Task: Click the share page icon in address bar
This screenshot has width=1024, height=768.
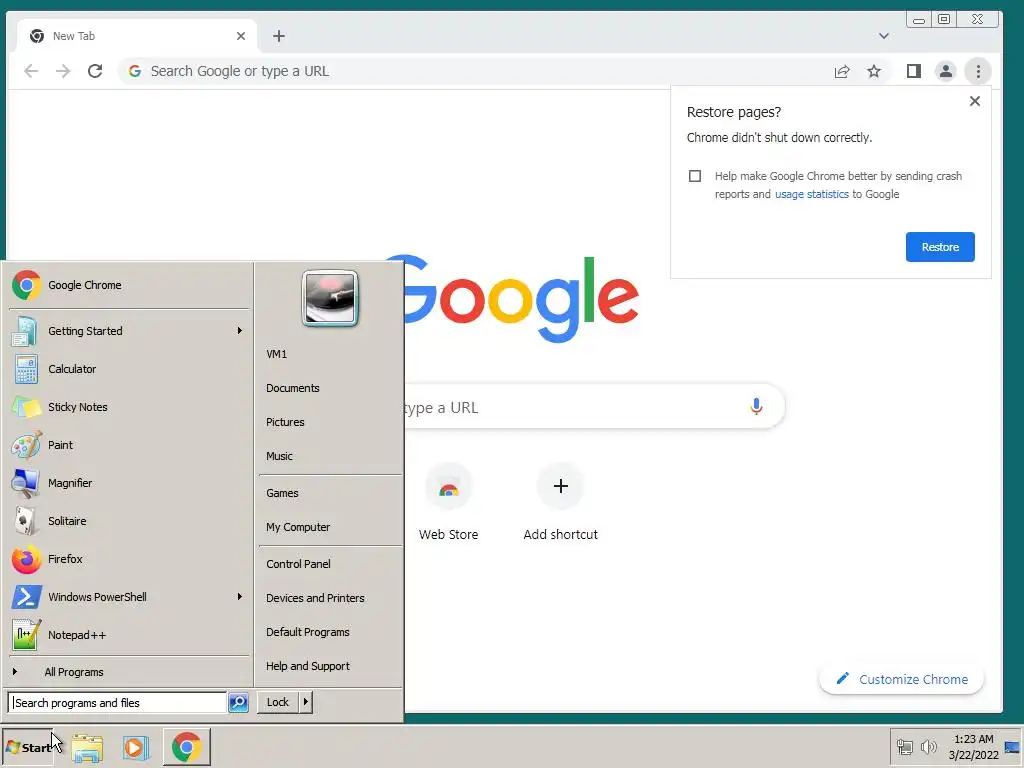Action: pyautogui.click(x=842, y=71)
